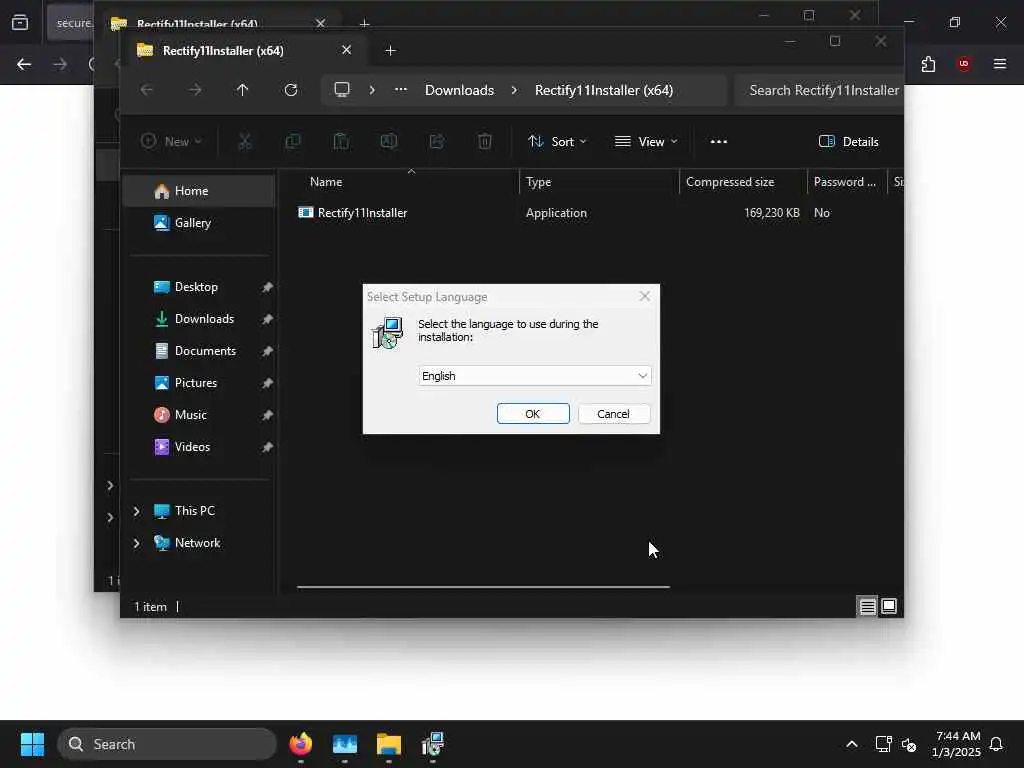The height and width of the screenshot is (768, 1024).
Task: Go back in File Explorer
Action: click(x=147, y=90)
